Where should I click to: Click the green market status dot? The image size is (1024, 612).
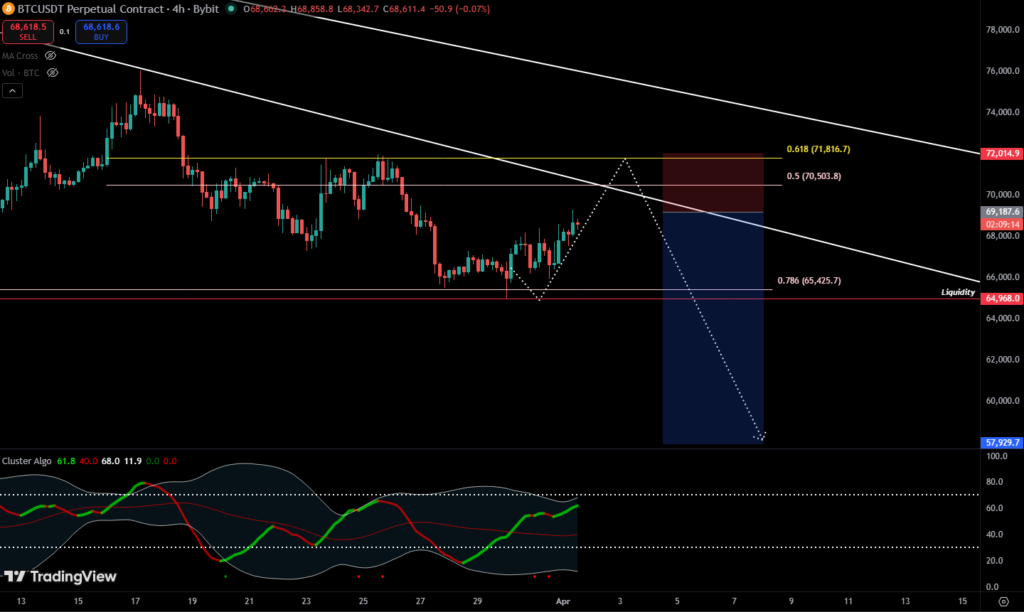[232, 8]
